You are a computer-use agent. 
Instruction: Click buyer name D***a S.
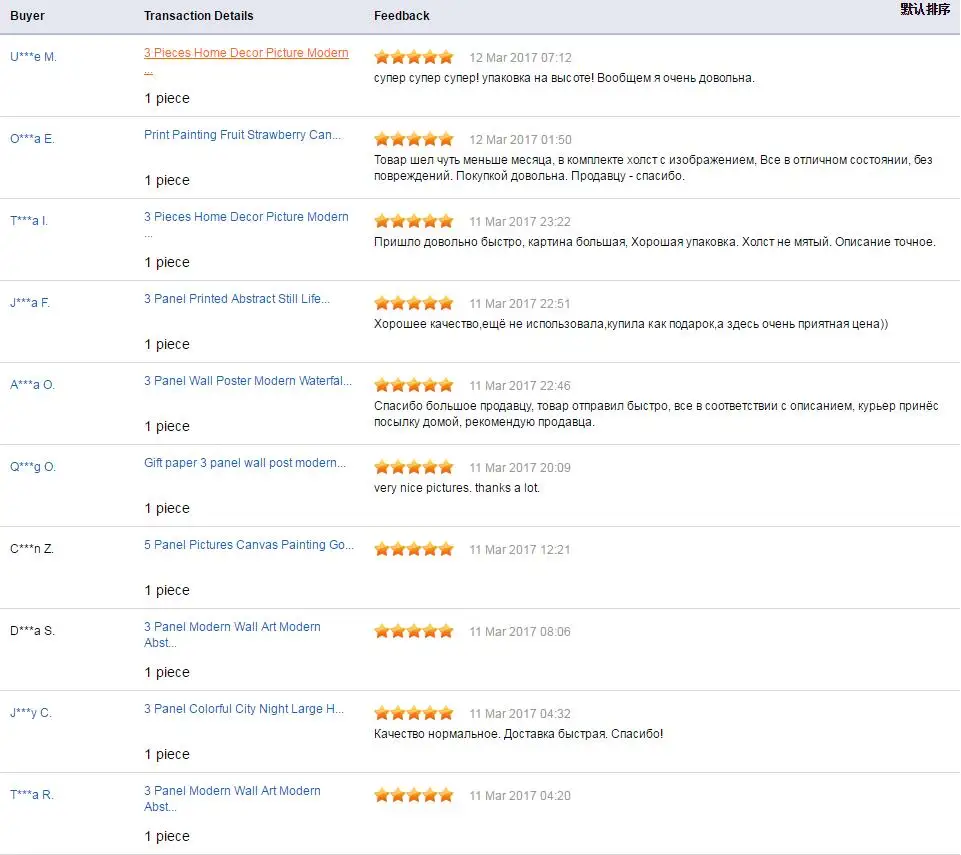pos(32,631)
